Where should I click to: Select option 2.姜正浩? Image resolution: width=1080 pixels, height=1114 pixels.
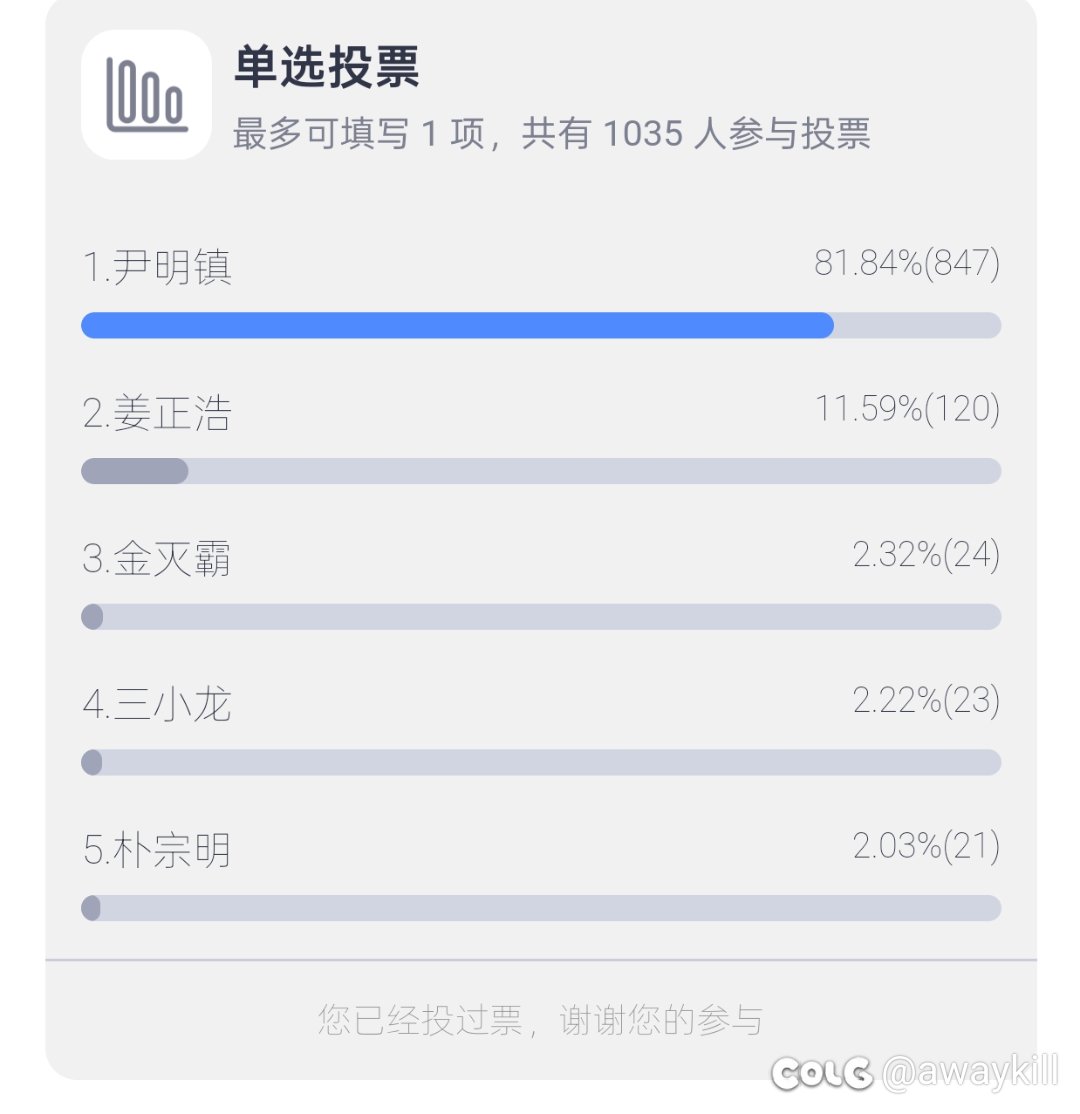pos(157,414)
